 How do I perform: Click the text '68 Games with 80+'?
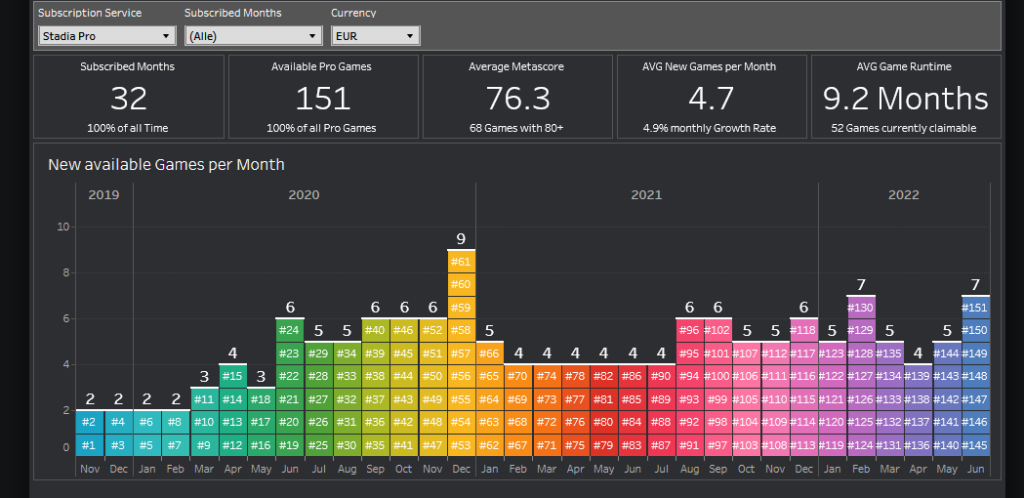tap(517, 128)
